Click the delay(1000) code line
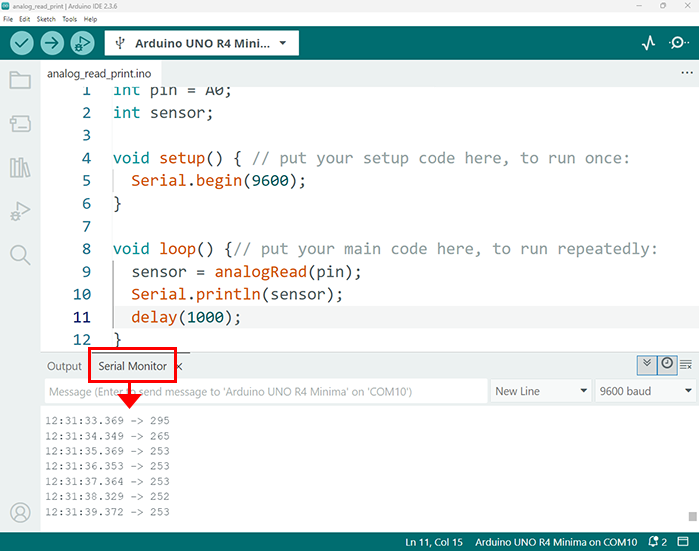Viewport: 700px width, 551px height. tap(186, 317)
